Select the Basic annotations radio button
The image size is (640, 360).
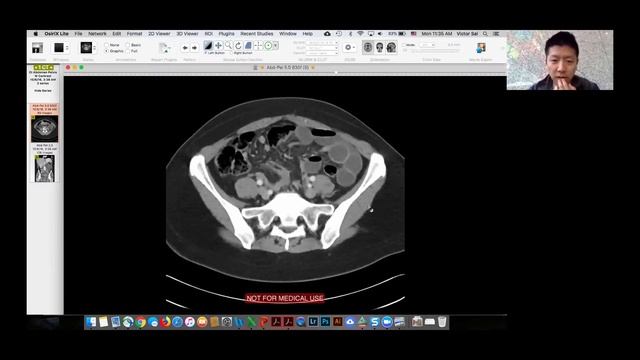tap(128, 45)
